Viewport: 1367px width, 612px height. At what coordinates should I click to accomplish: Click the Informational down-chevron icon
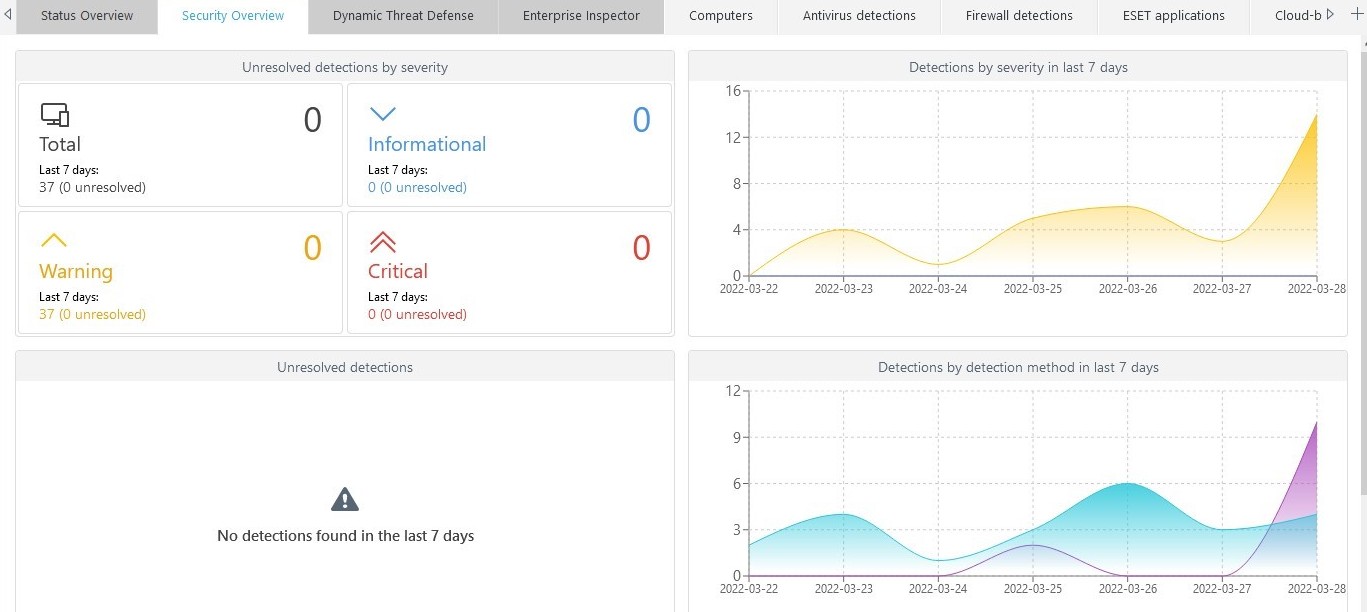coord(383,114)
